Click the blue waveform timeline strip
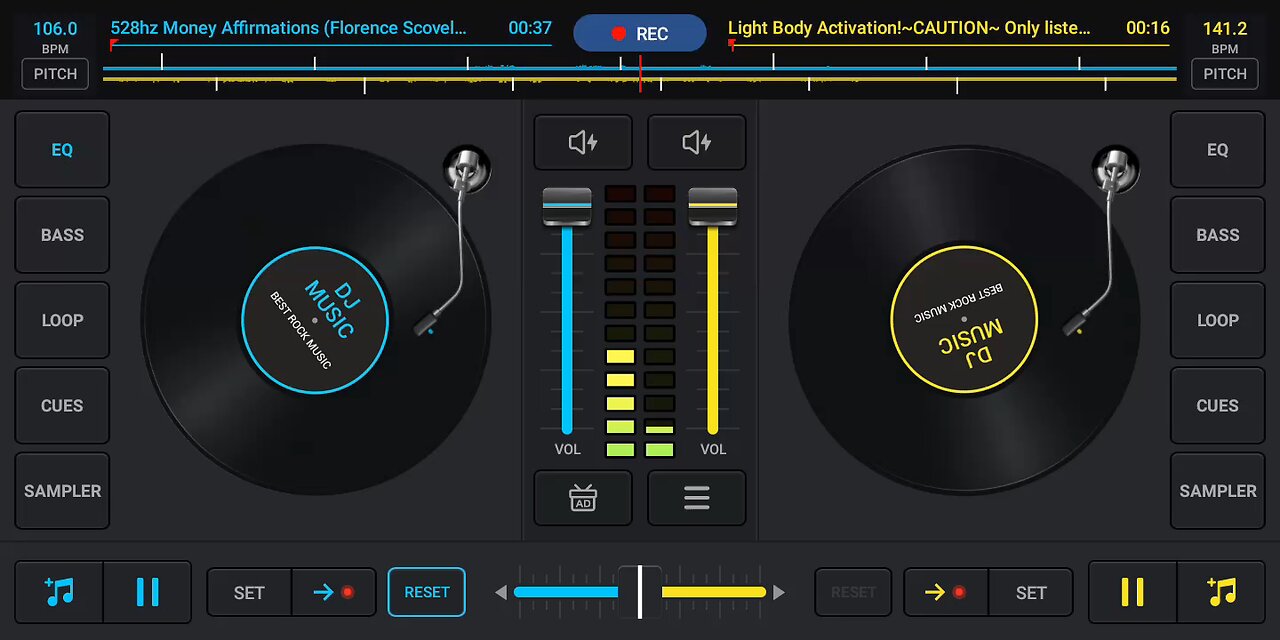Image resolution: width=1280 pixels, height=640 pixels. (640, 69)
